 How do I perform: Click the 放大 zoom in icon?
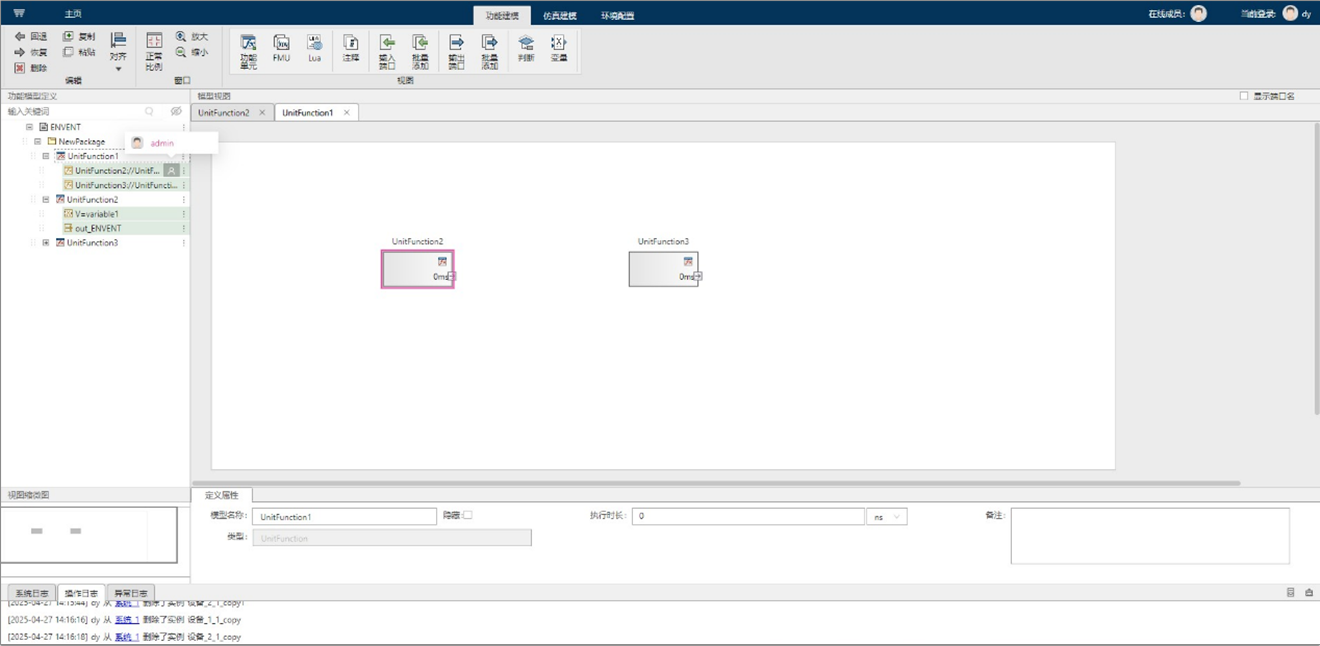192,36
